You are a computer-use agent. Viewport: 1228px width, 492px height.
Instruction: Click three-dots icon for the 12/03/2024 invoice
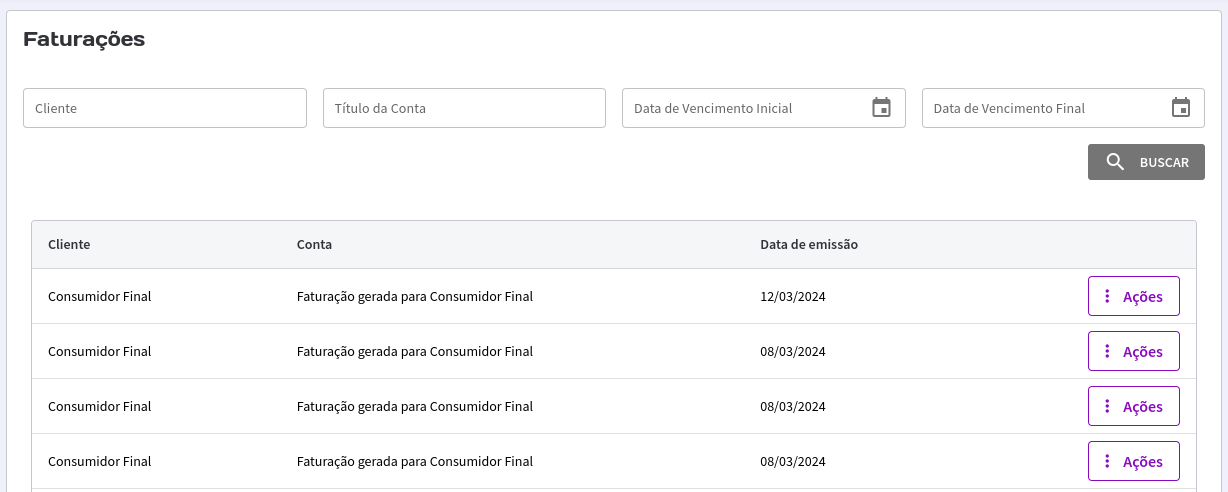pyautogui.click(x=1107, y=296)
